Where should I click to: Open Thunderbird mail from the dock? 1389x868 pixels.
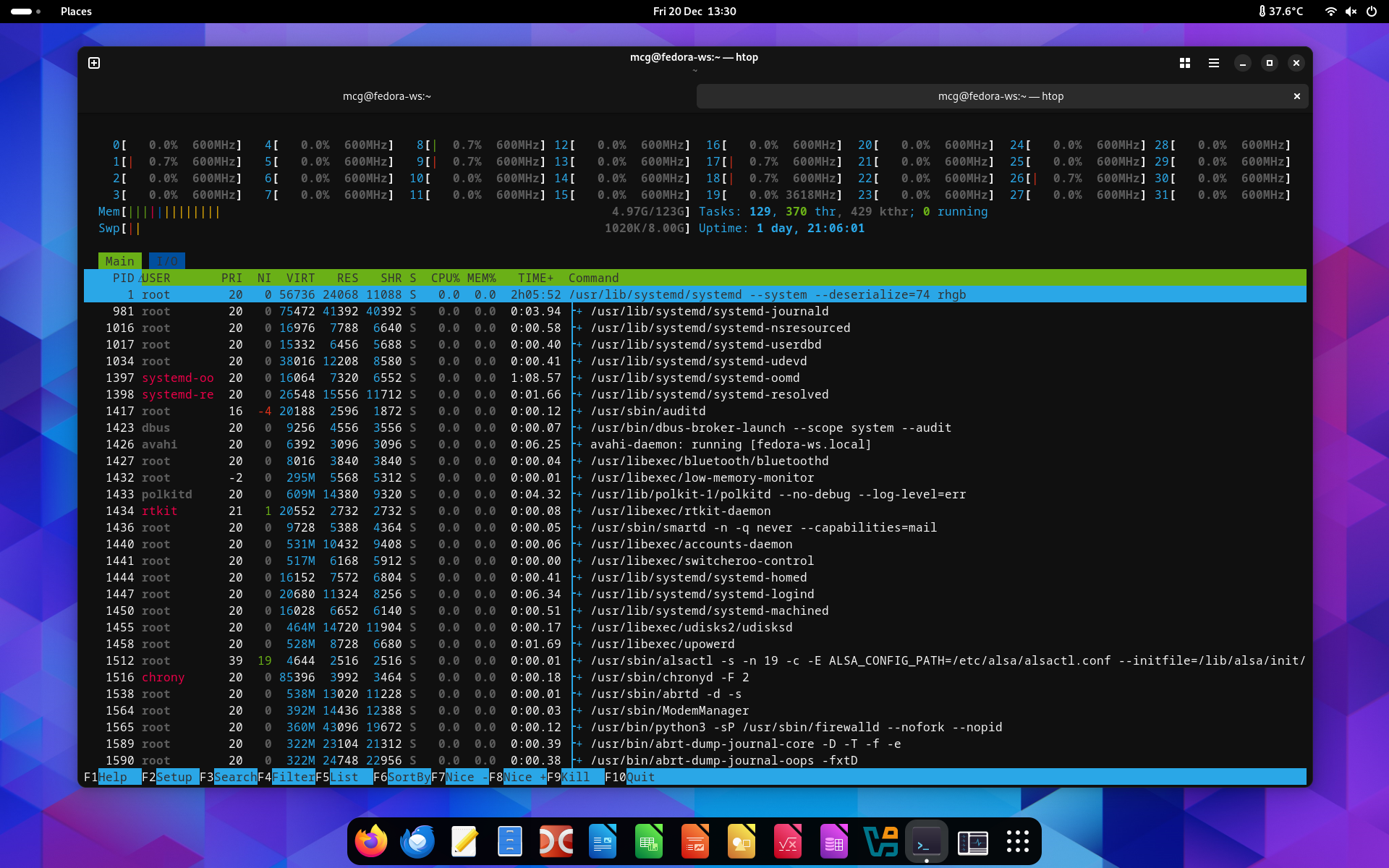tap(417, 842)
